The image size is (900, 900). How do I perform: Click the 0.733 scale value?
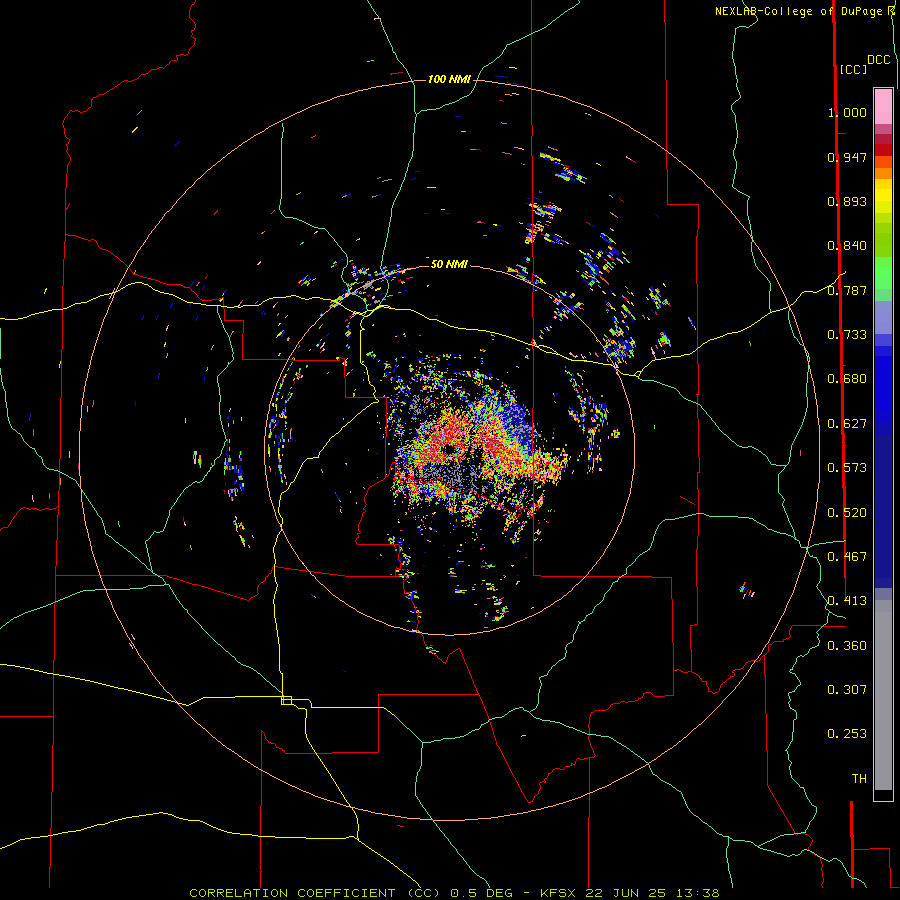pyautogui.click(x=847, y=335)
